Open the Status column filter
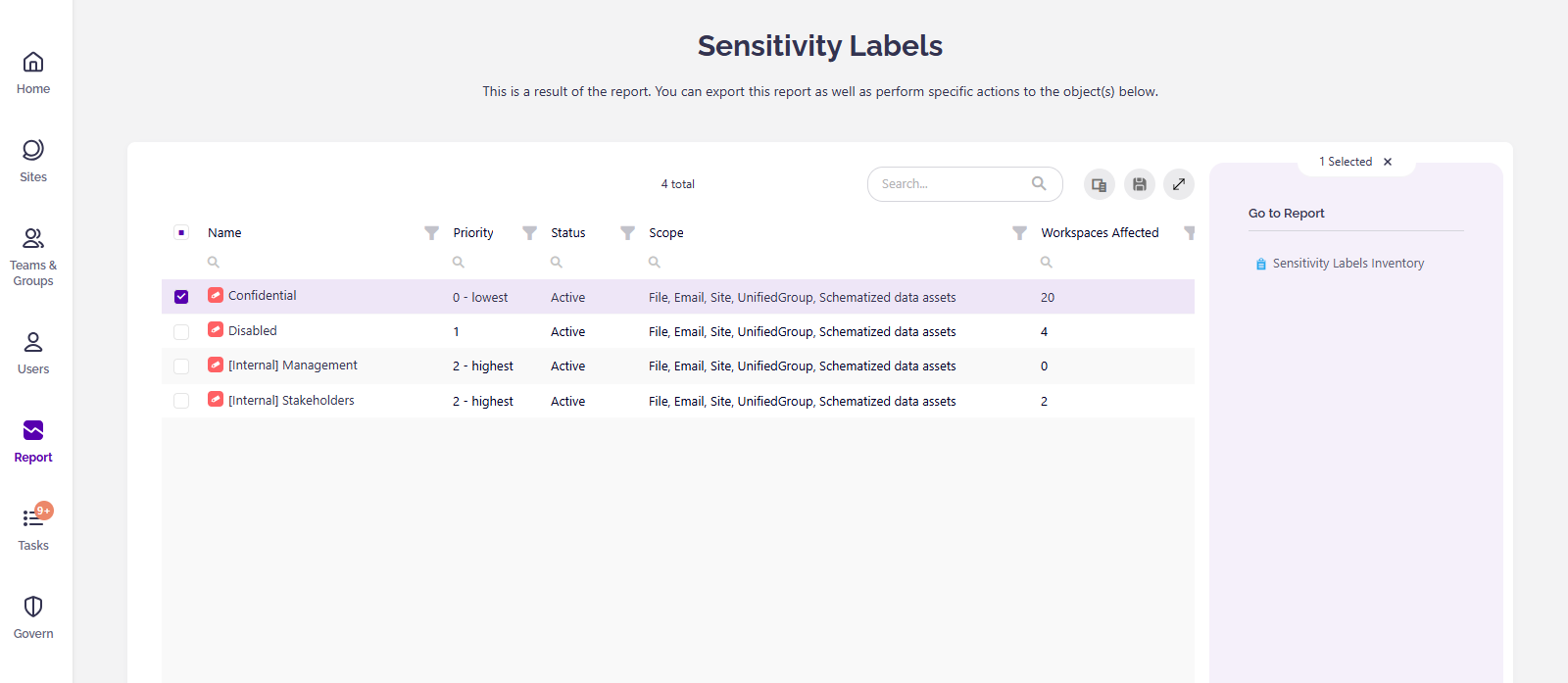The image size is (1568, 683). coord(628,233)
